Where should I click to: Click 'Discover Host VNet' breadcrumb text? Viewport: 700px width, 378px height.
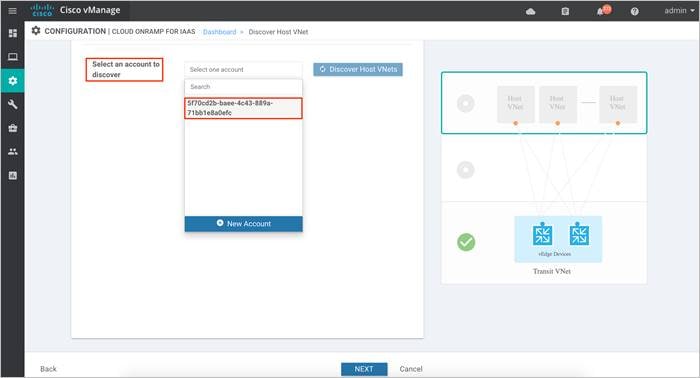click(x=278, y=32)
